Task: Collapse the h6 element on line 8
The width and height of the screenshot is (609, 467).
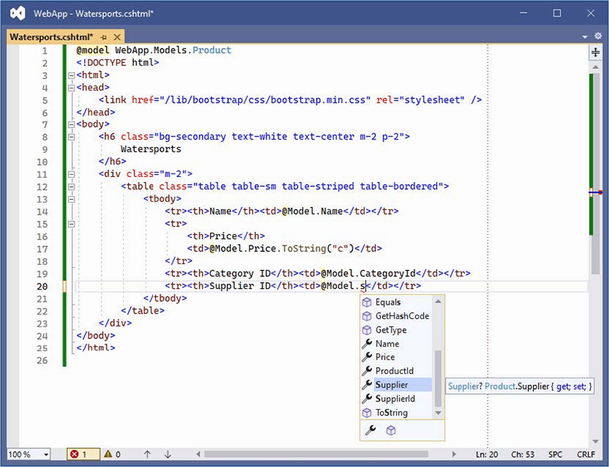Action: click(x=71, y=137)
